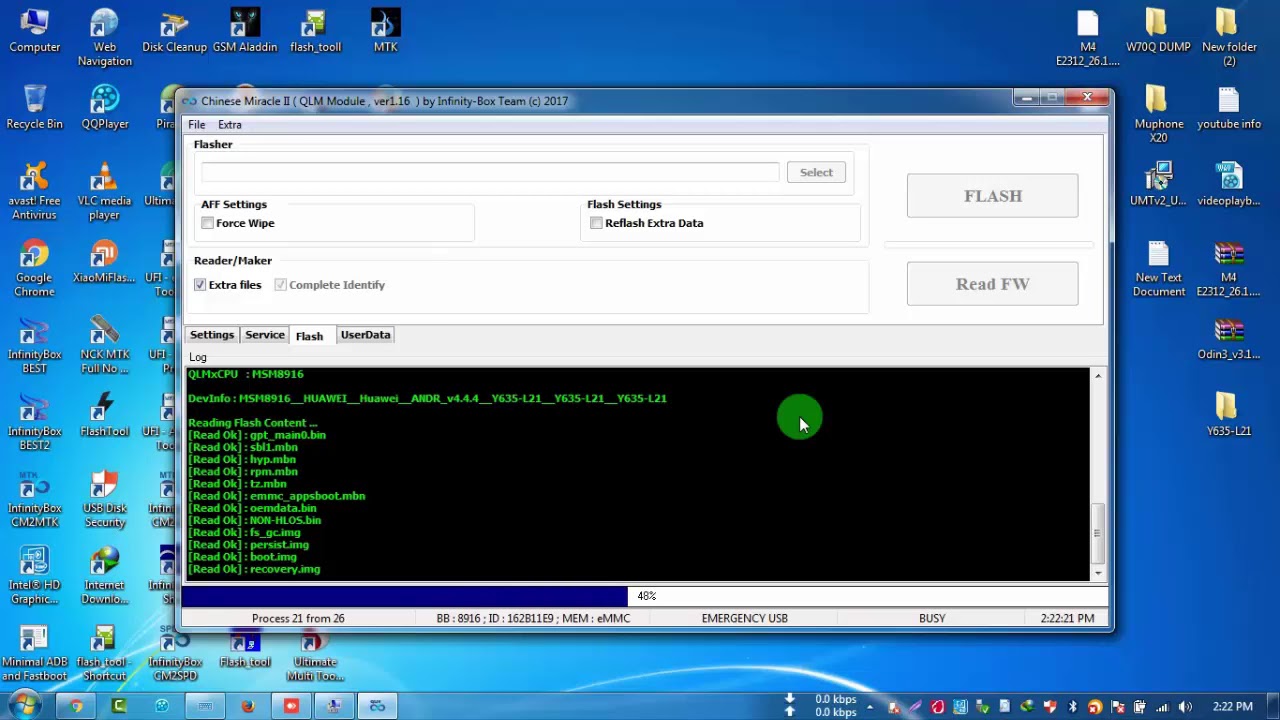Click the FLASH button
Image resolution: width=1280 pixels, height=720 pixels.
(992, 196)
